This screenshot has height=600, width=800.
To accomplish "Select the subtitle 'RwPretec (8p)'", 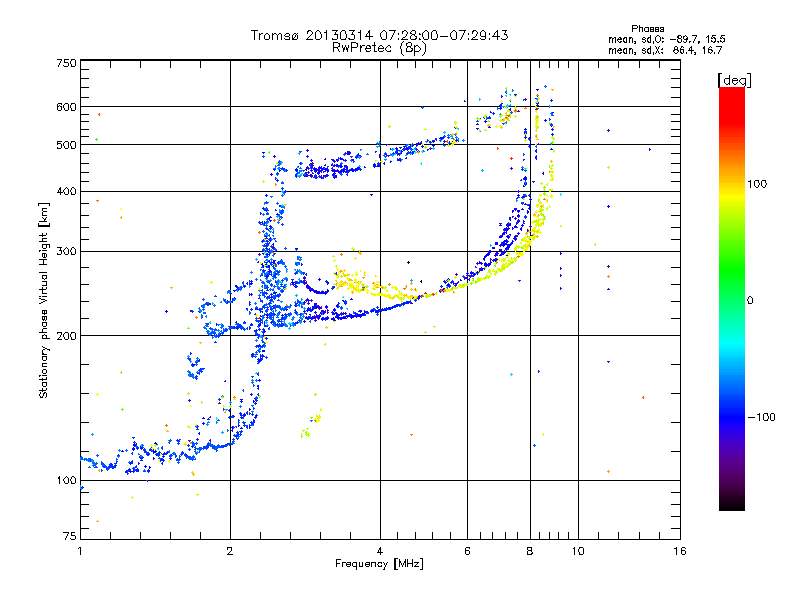I will click(379, 48).
